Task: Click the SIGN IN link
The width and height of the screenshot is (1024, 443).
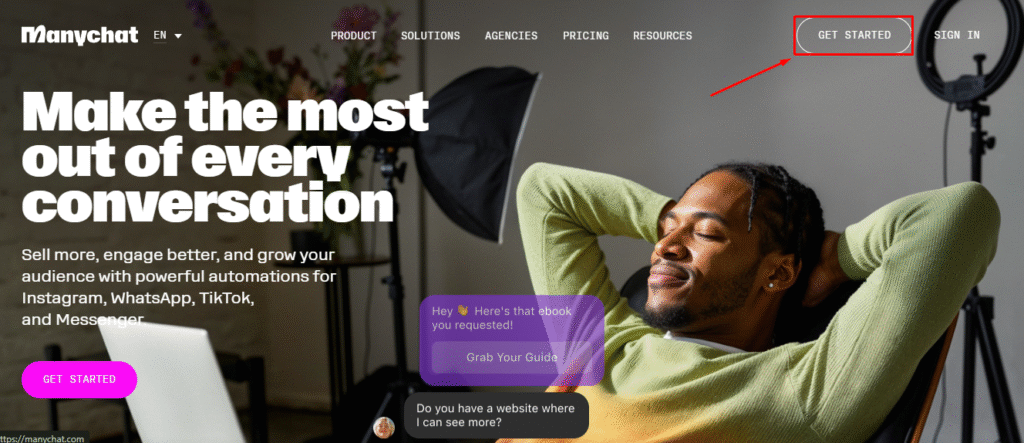Action: (957, 35)
